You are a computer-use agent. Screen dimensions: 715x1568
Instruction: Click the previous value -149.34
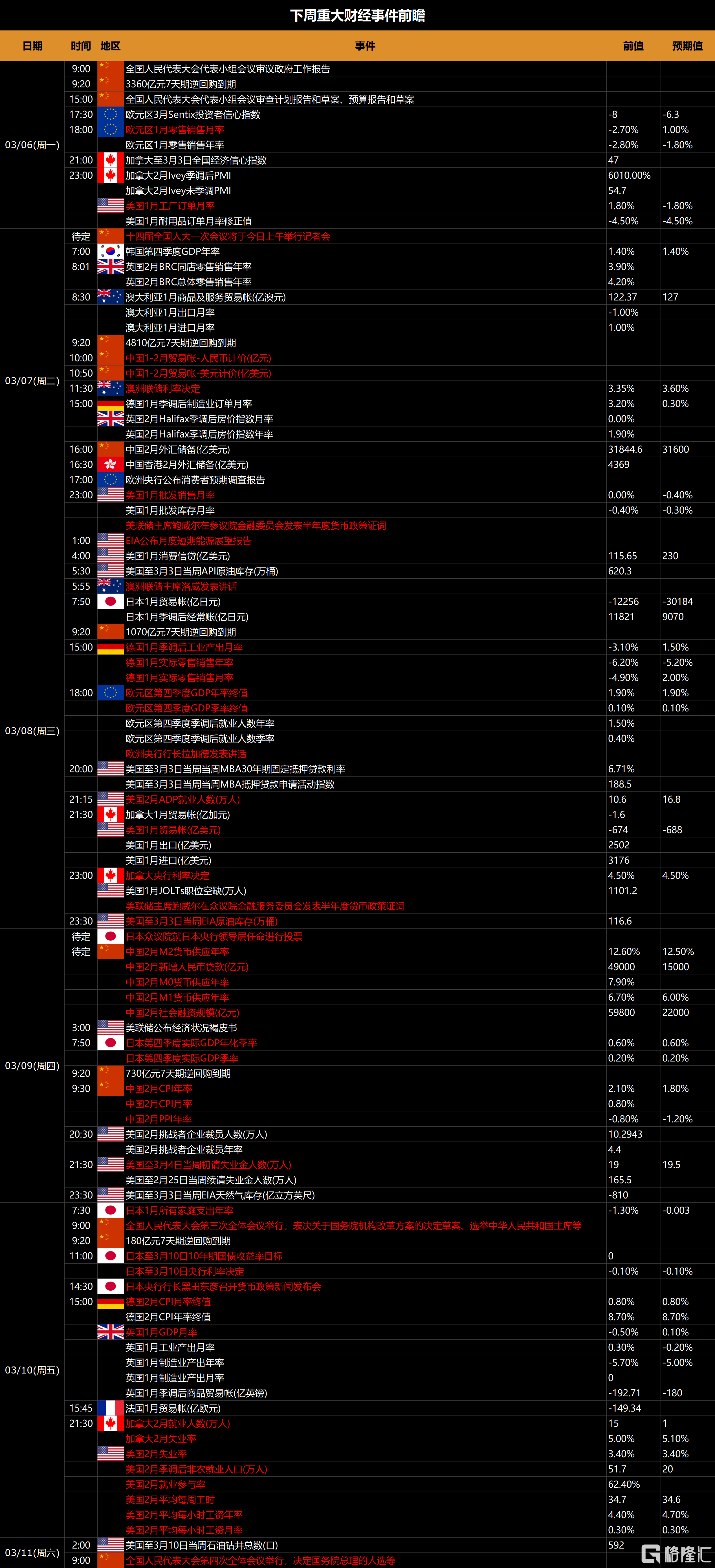coord(624,1408)
